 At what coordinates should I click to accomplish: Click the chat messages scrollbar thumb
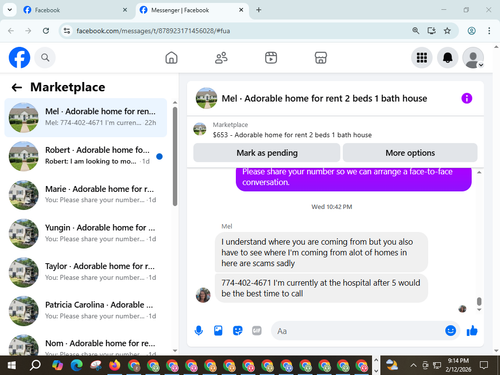tap(479, 301)
